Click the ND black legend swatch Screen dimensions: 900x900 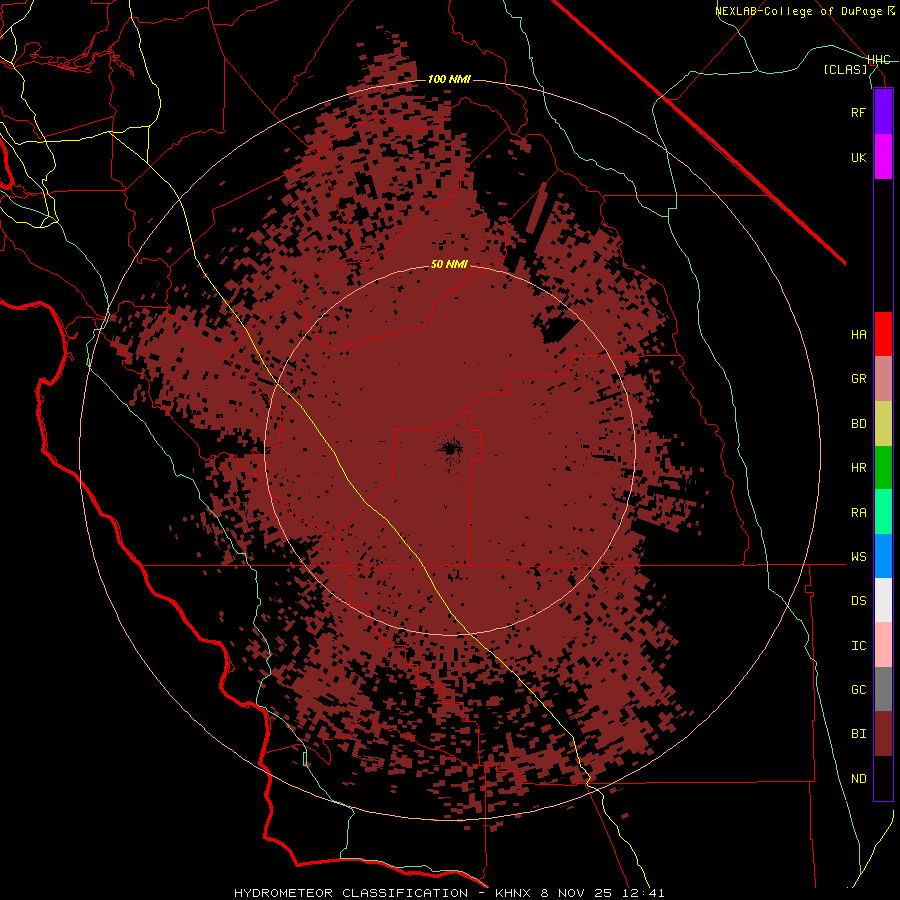883,778
